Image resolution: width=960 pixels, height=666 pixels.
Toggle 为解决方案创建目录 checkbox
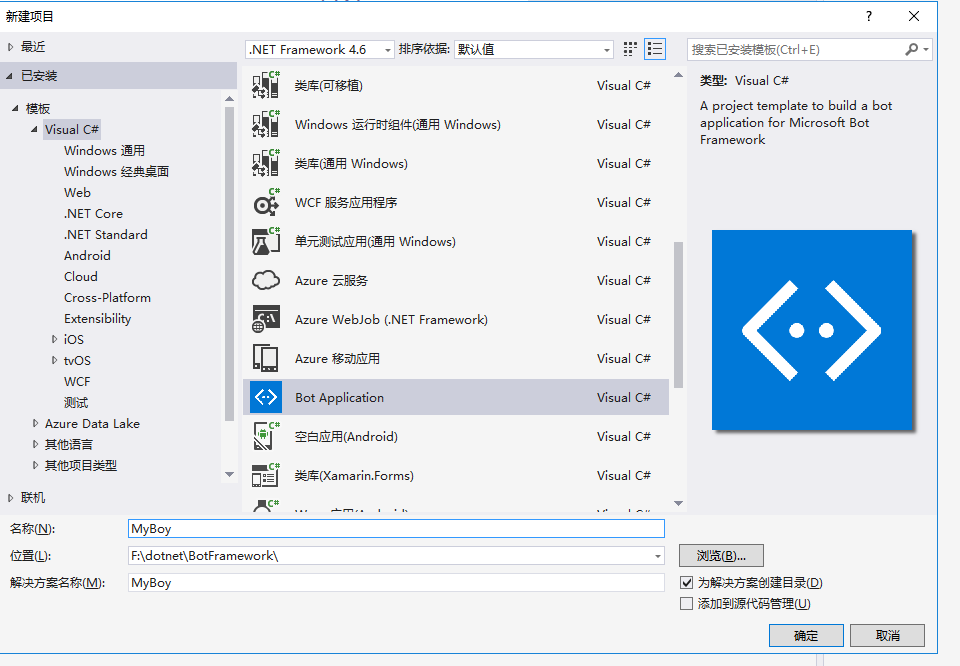686,582
